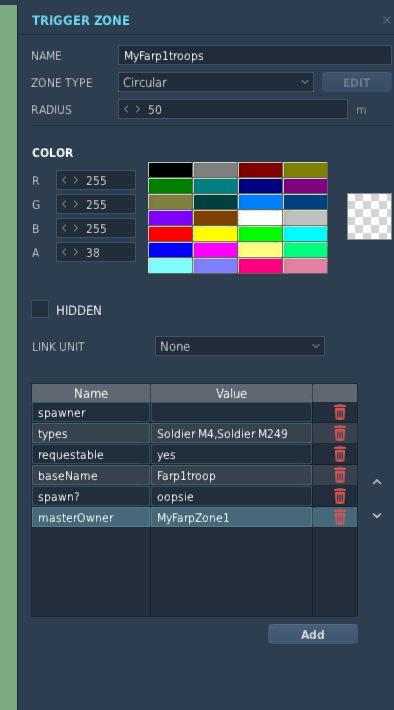Decrease the R color value
This screenshot has width=394, height=710.
coord(64,180)
